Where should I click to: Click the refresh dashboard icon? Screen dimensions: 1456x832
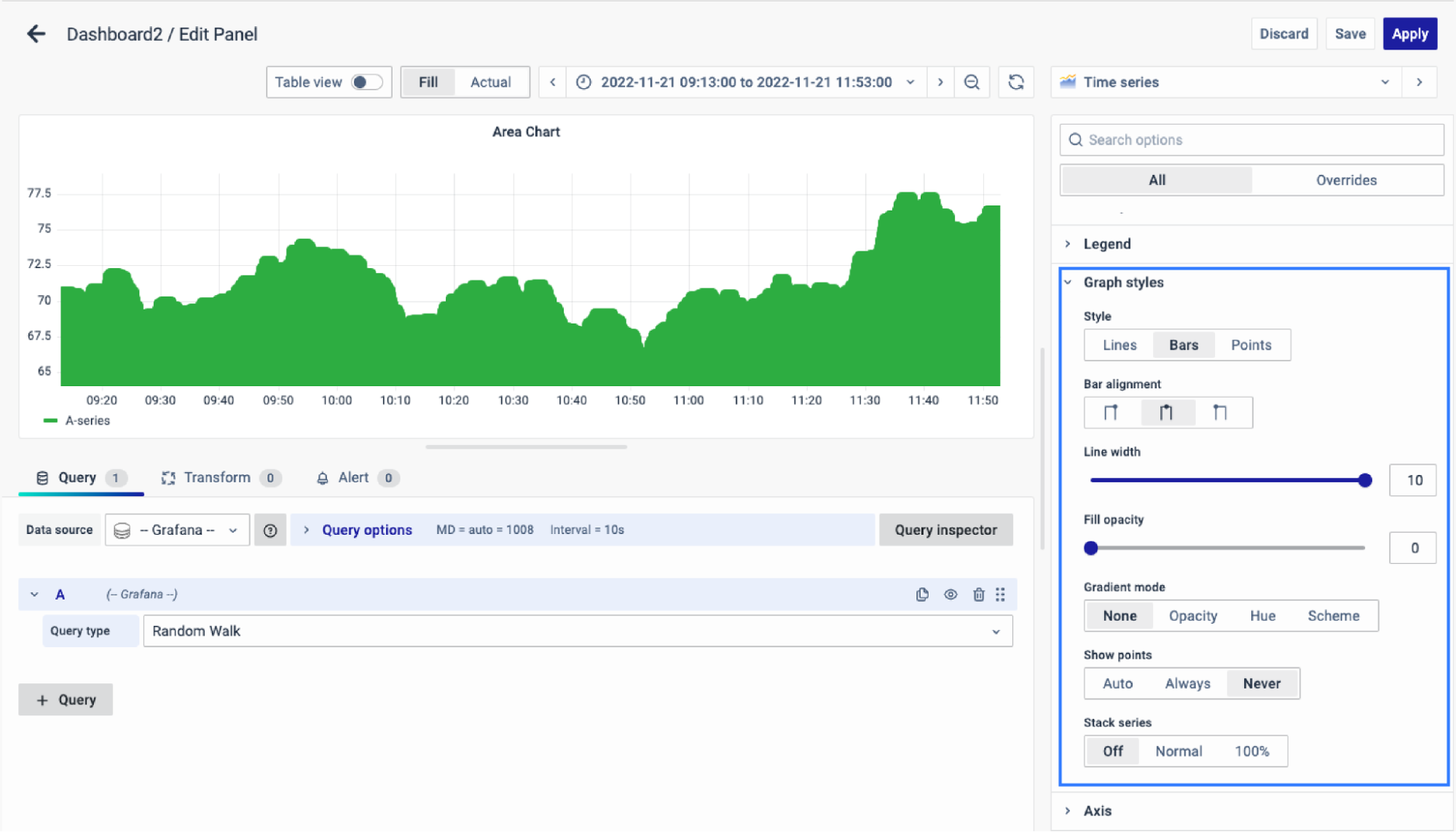click(x=1016, y=82)
